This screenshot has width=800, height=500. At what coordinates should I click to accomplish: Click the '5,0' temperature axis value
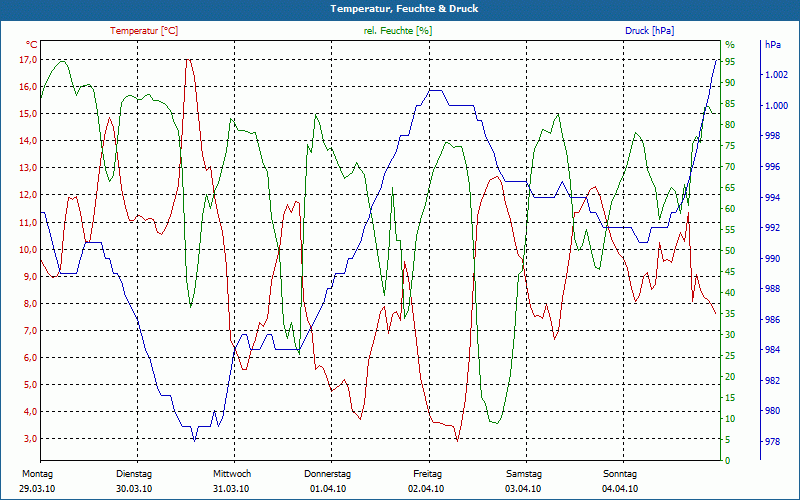(x=30, y=385)
